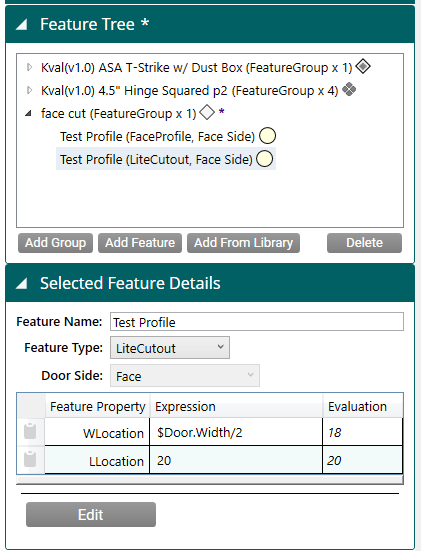Open the Door Side dropdown
The width and height of the screenshot is (421, 551).
click(x=185, y=376)
